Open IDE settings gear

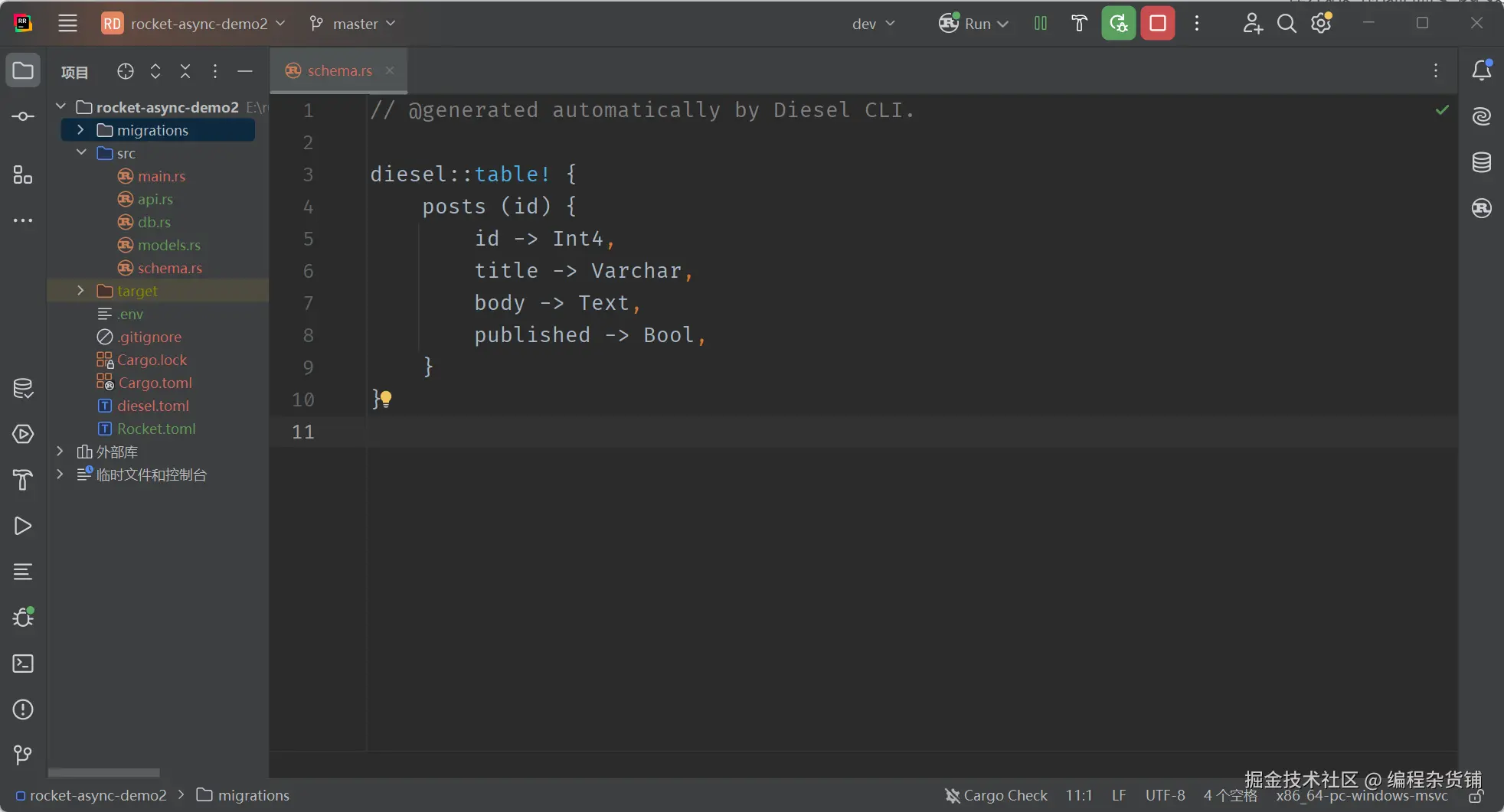[1321, 23]
